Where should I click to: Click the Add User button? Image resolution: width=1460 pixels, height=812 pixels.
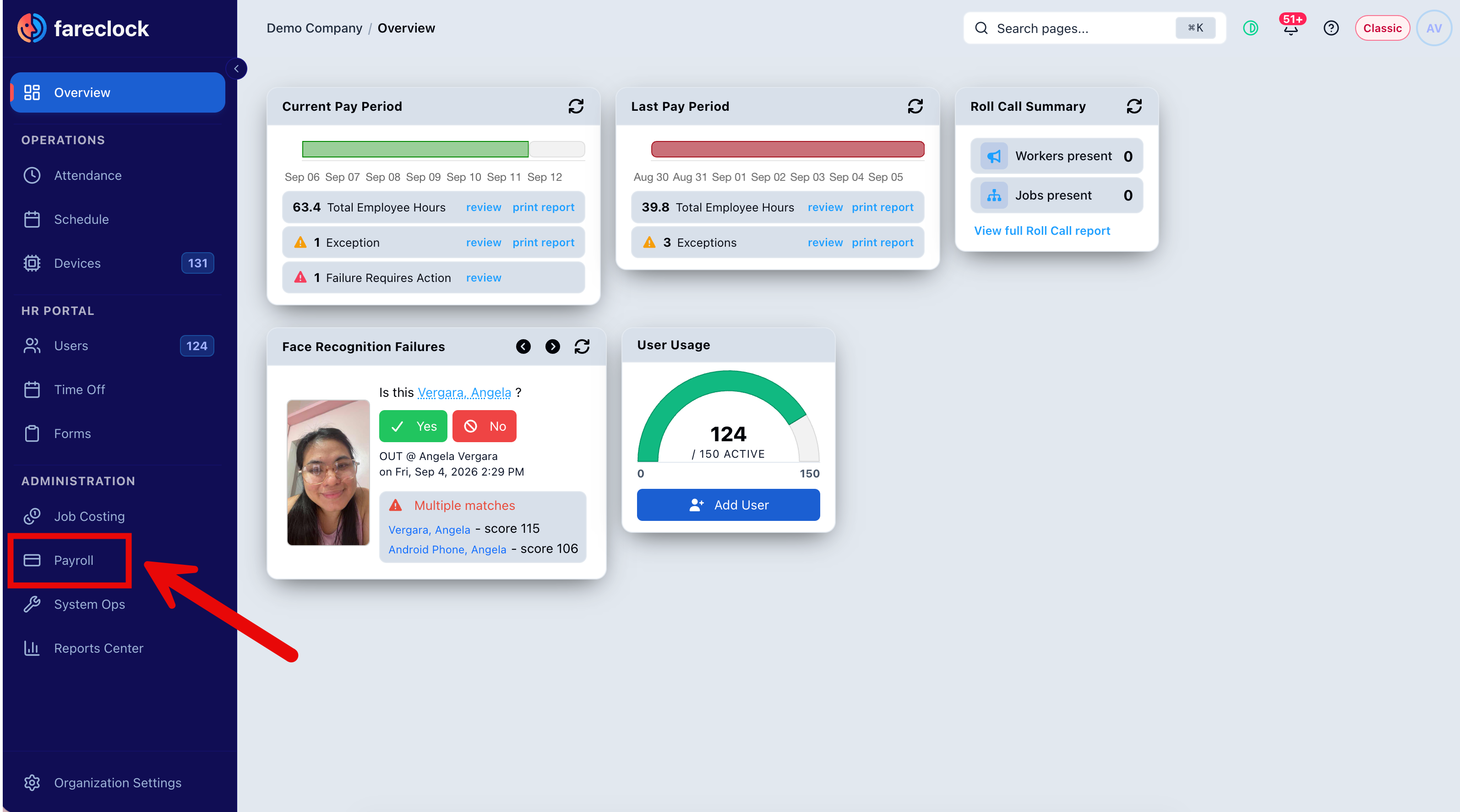tap(728, 505)
